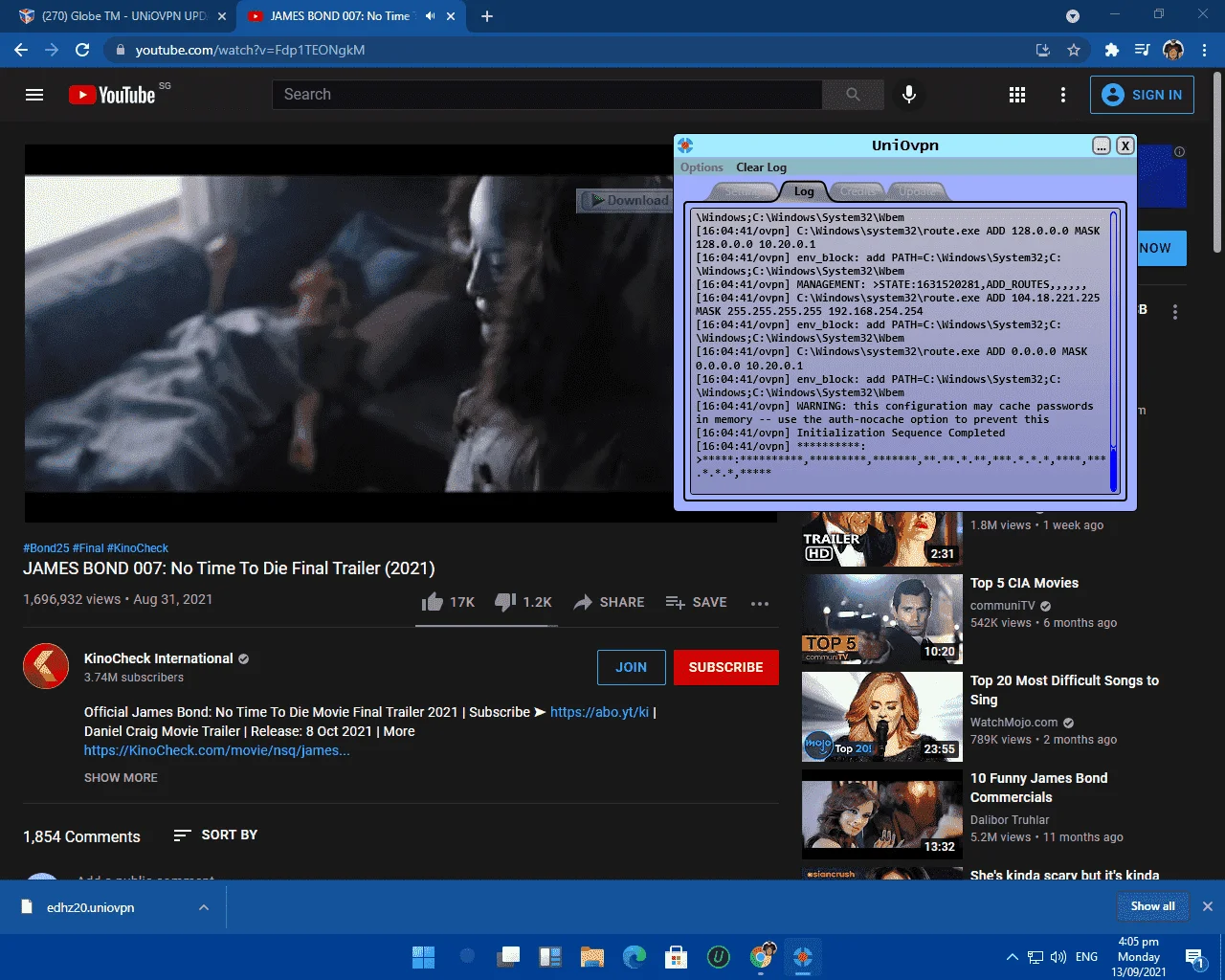The height and width of the screenshot is (980, 1225).
Task: Switch to the UniOvpn Credits tab
Action: click(857, 191)
